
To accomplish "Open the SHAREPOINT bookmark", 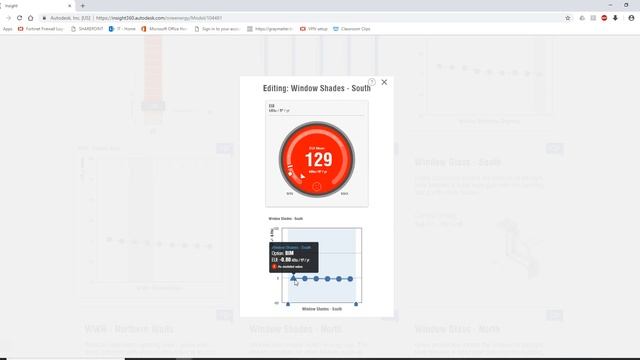I will pos(87,29).
